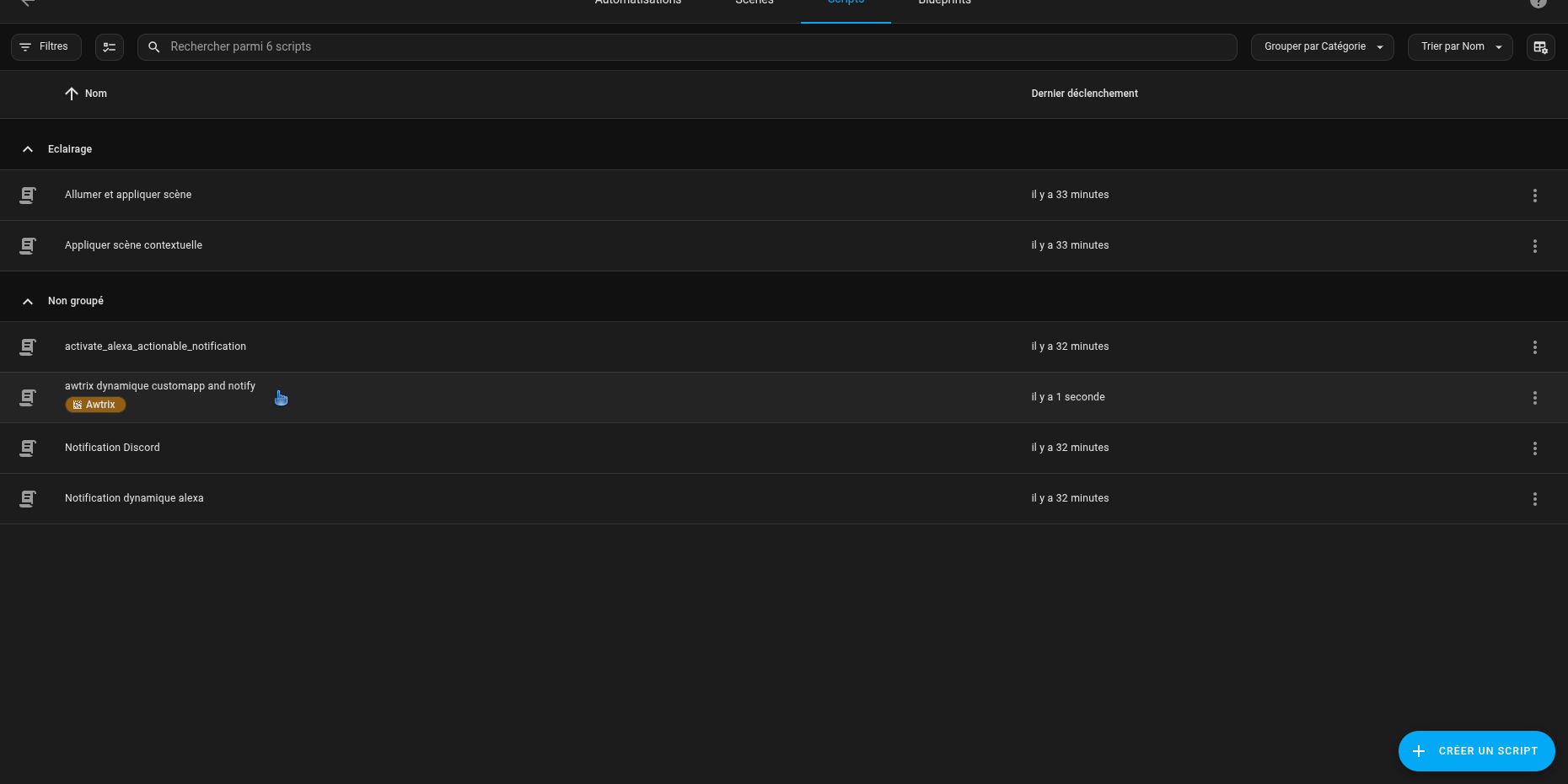This screenshot has height=784, width=1568.
Task: Collapse the Eclairage group
Action: (x=28, y=149)
